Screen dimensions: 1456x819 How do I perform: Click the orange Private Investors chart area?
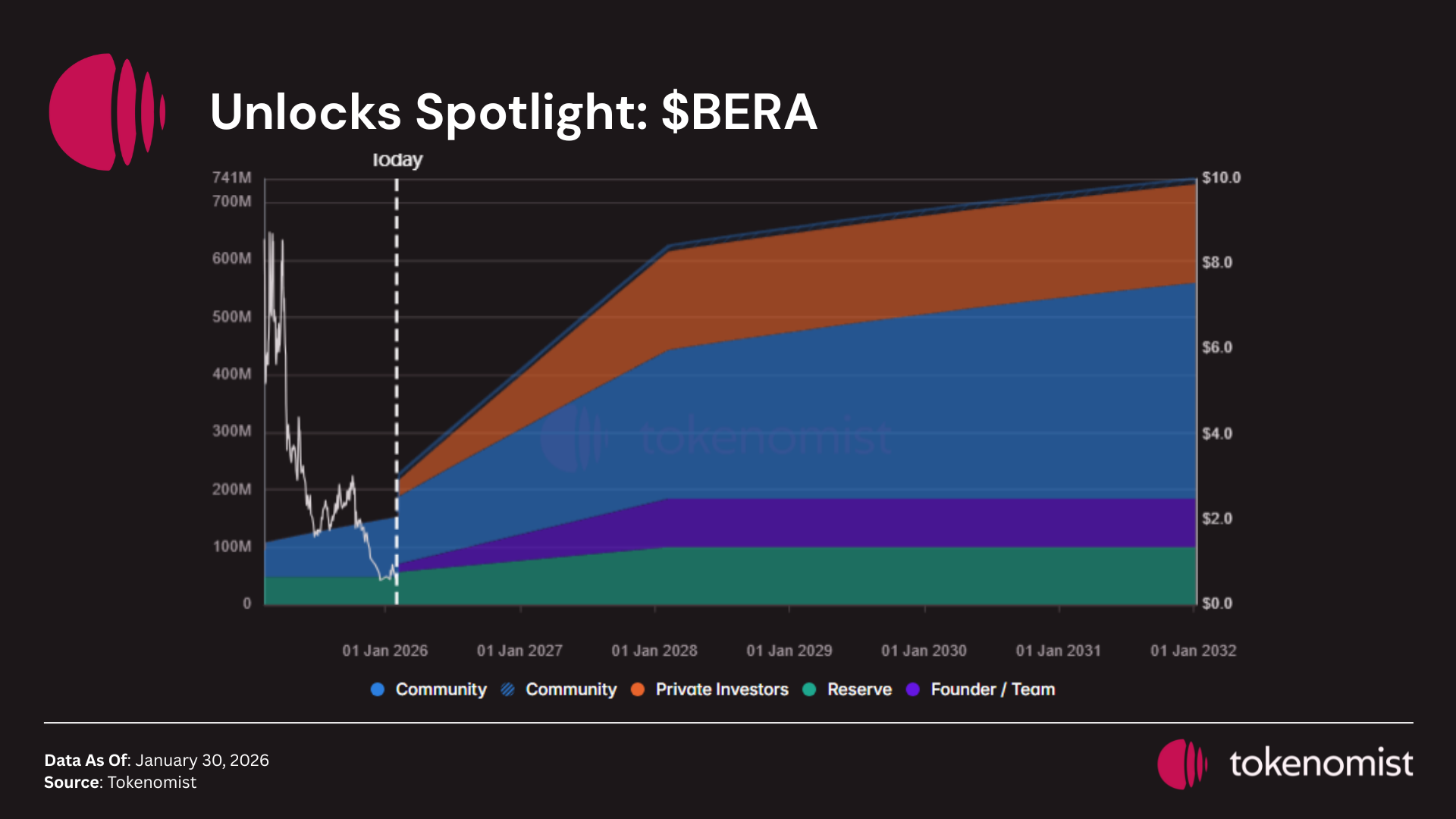[x=910, y=265]
